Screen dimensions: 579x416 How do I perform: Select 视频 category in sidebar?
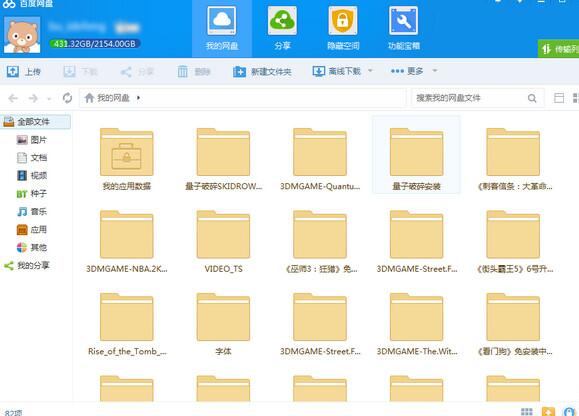pyautogui.click(x=32, y=175)
